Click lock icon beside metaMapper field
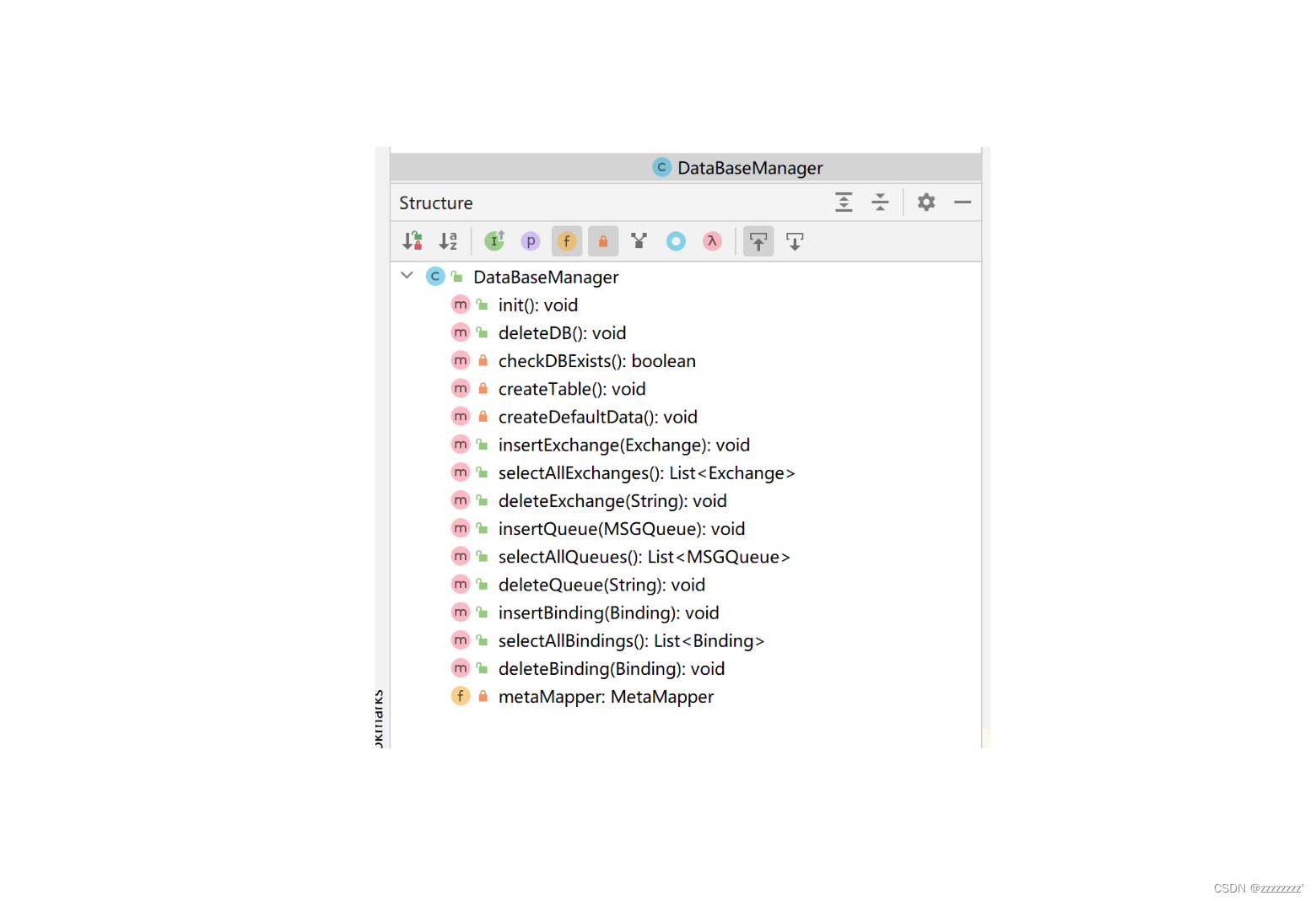The height and width of the screenshot is (901, 1316). (483, 696)
